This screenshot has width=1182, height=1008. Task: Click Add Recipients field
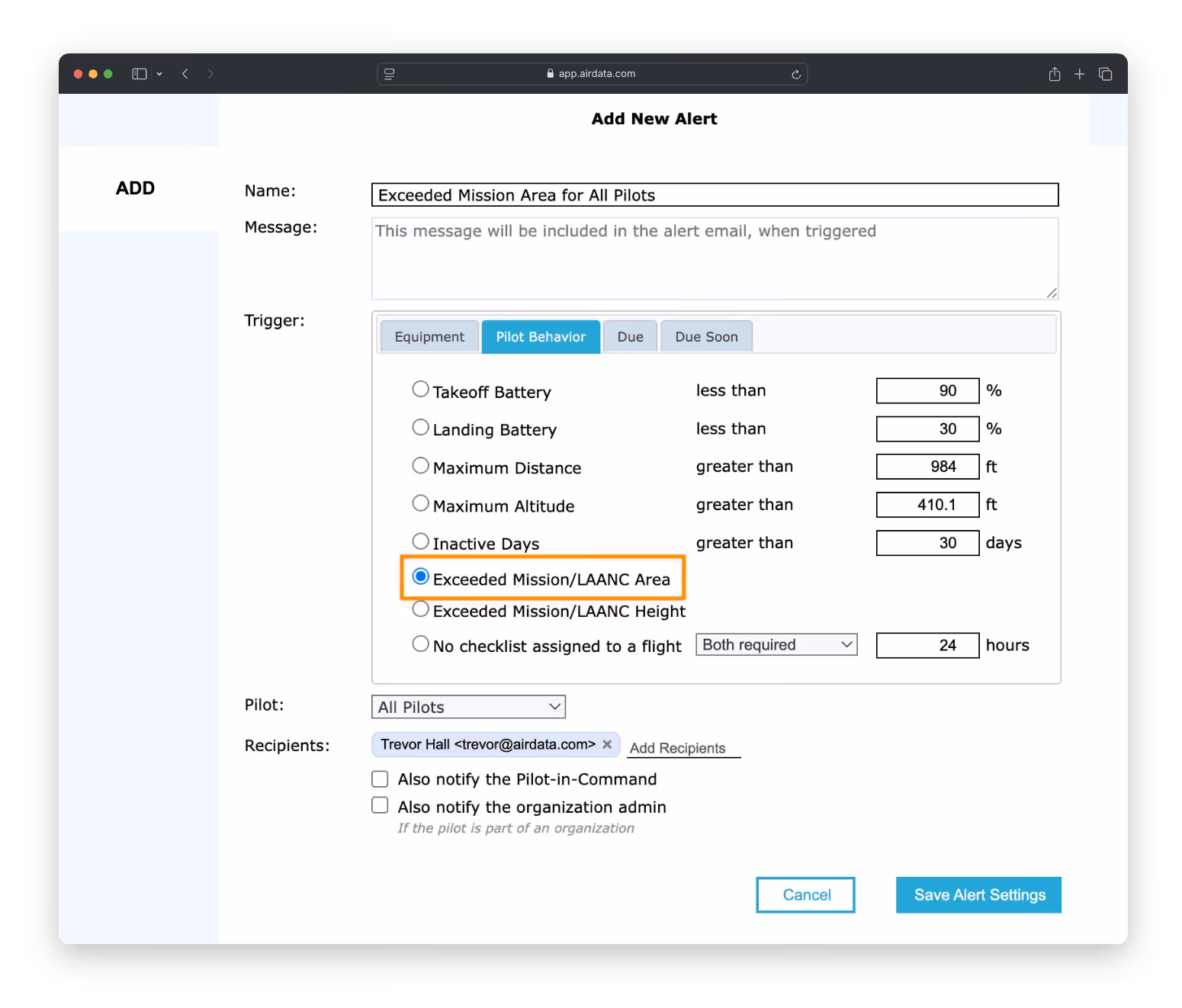[x=684, y=748]
